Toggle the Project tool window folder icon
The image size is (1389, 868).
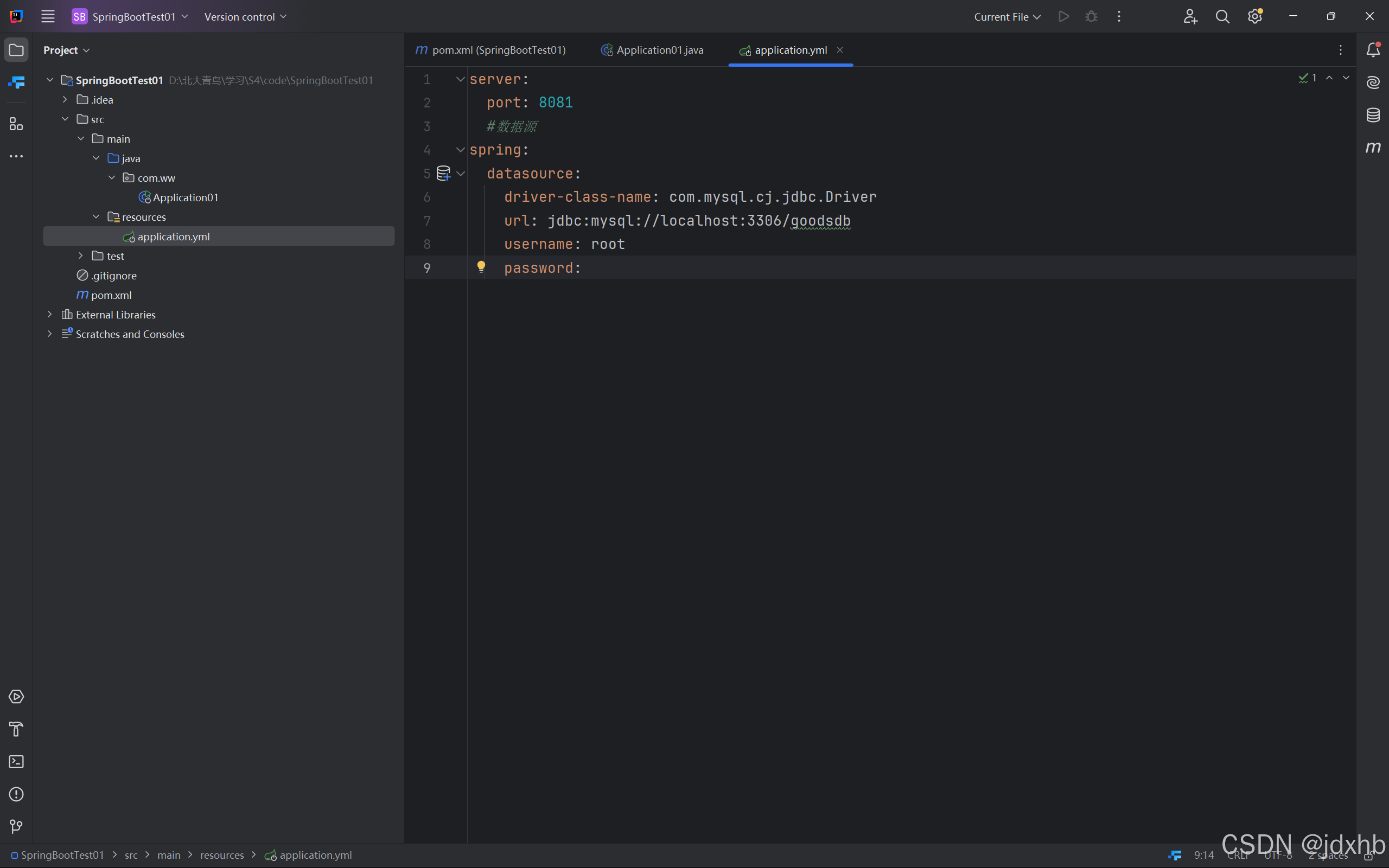point(16,50)
